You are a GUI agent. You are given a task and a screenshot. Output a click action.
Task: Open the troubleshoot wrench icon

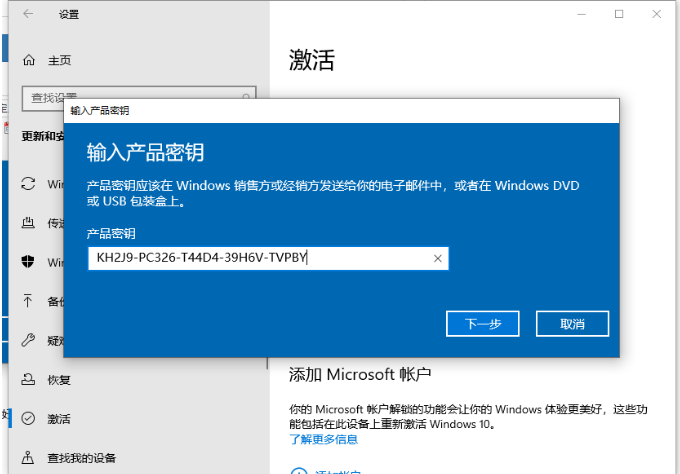pos(28,340)
